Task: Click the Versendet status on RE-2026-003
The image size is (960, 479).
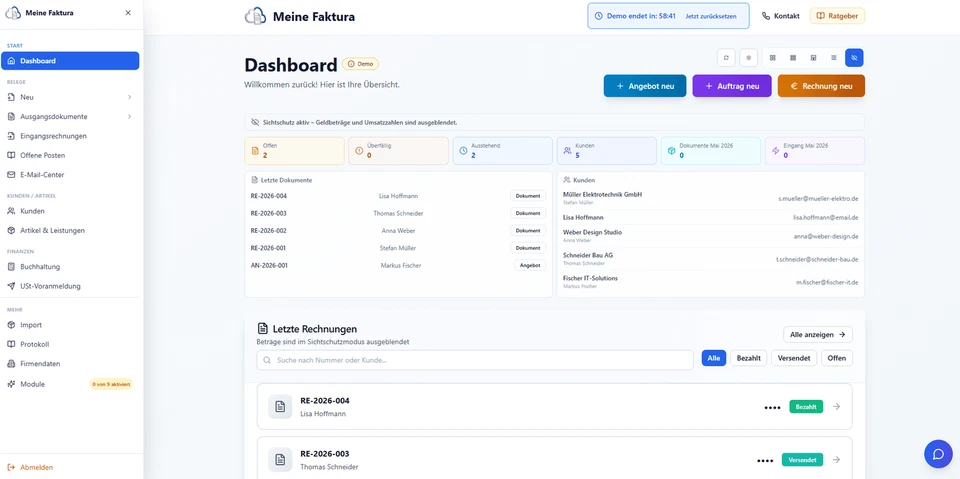Action: [803, 459]
